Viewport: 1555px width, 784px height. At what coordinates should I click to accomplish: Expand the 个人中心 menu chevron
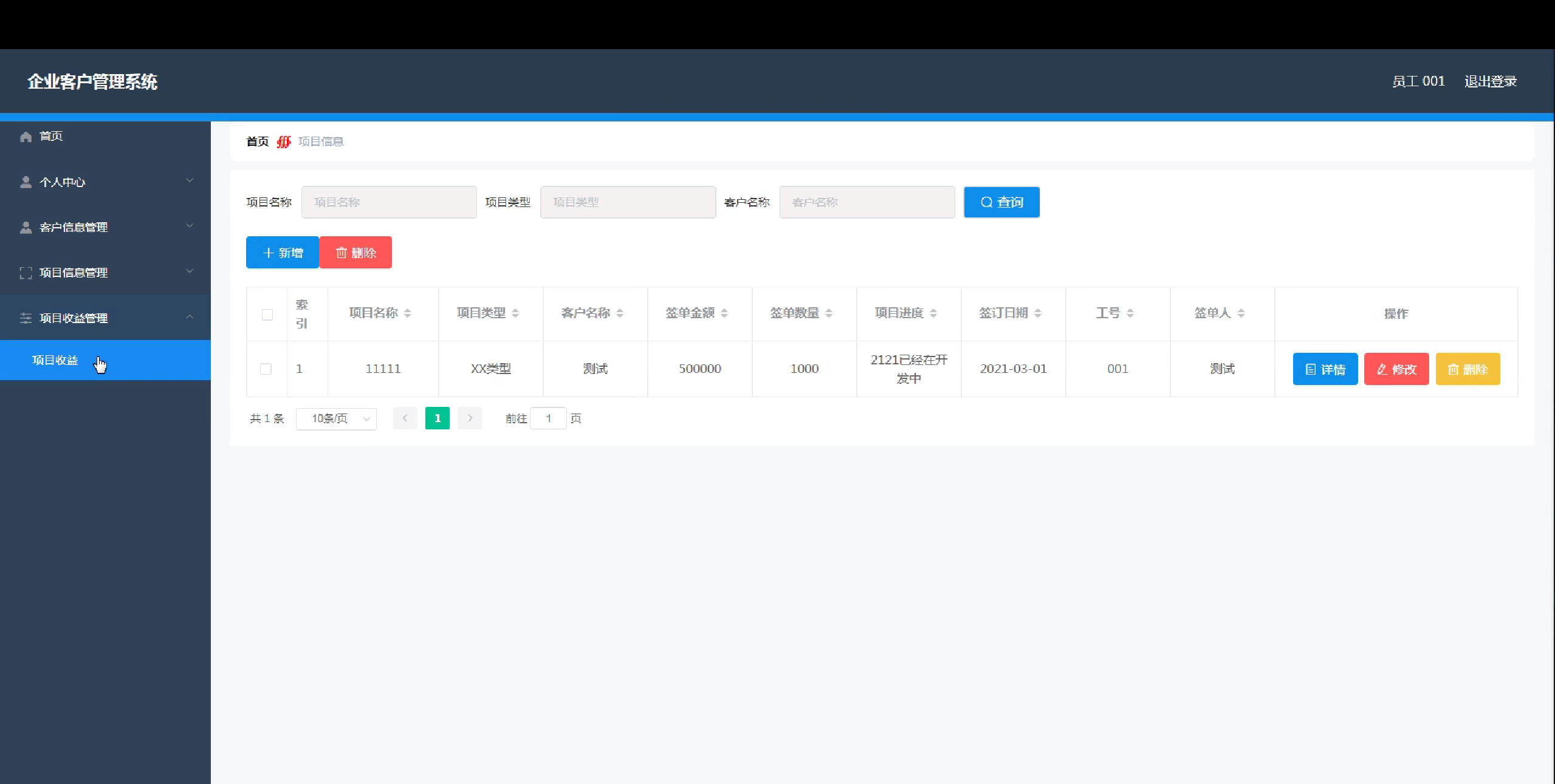click(x=190, y=181)
